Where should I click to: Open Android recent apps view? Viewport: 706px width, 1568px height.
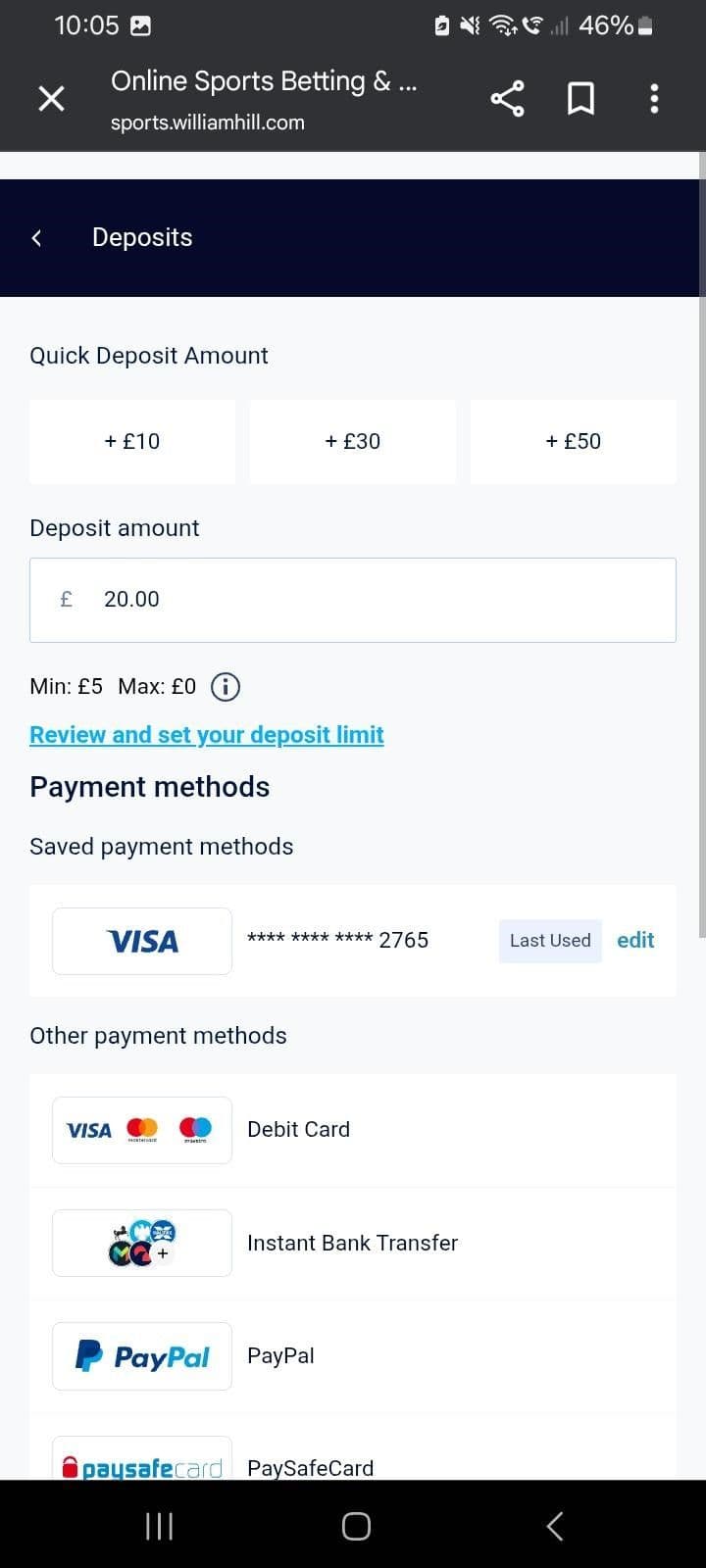tap(159, 1525)
